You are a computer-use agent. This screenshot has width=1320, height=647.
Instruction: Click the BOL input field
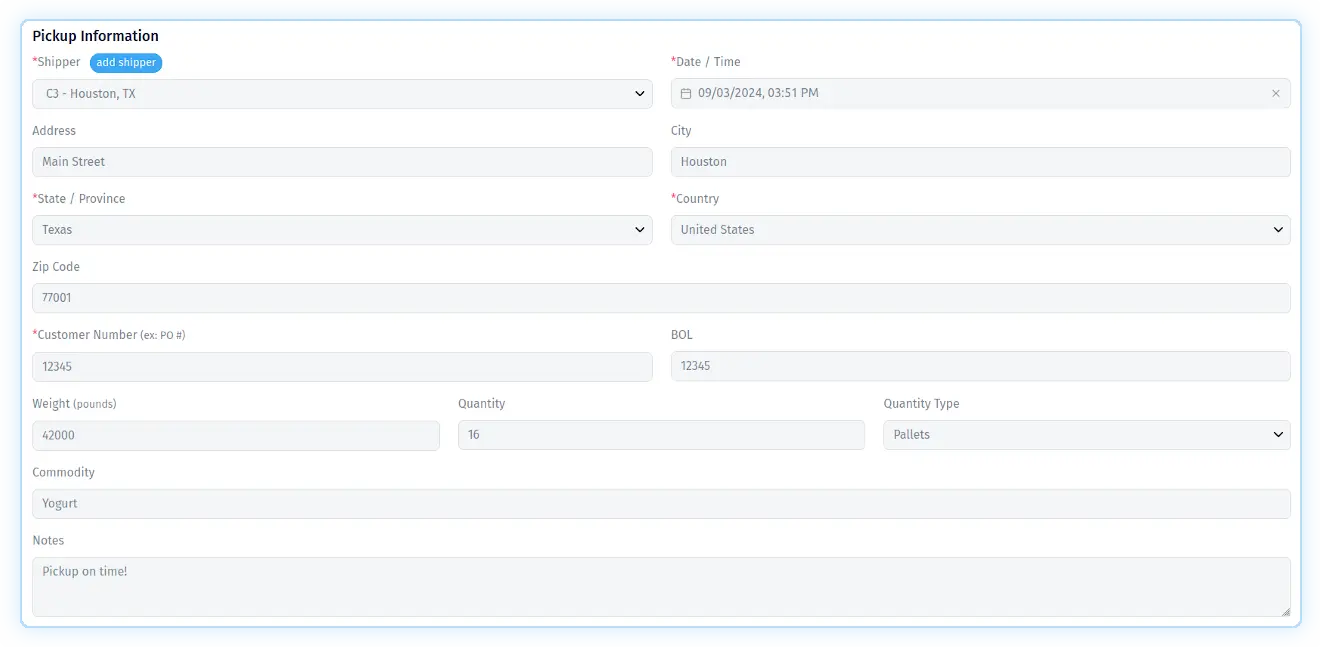pyautogui.click(x=980, y=366)
